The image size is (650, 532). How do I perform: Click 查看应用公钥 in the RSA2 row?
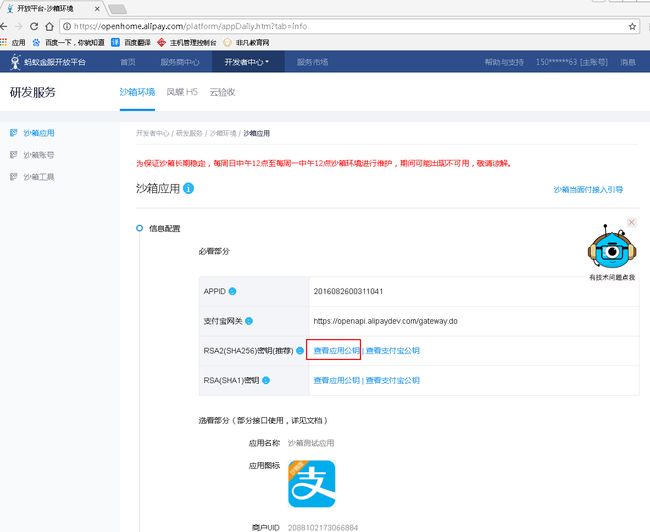[336, 351]
